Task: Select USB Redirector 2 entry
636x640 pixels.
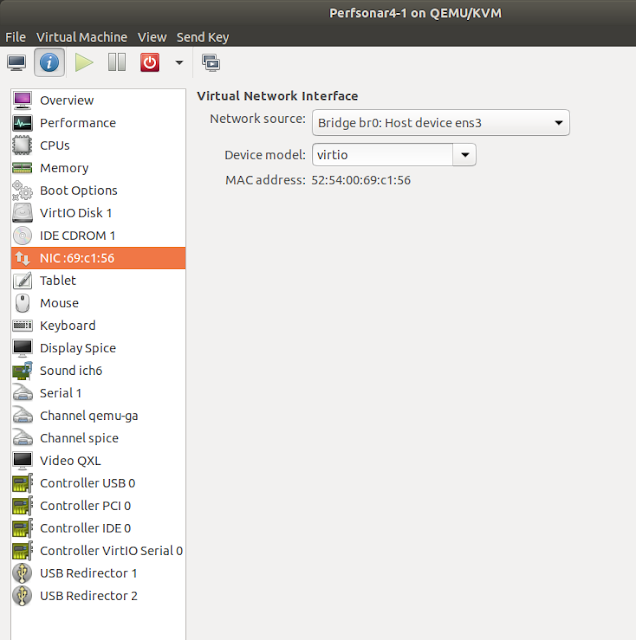Action: coord(98,596)
